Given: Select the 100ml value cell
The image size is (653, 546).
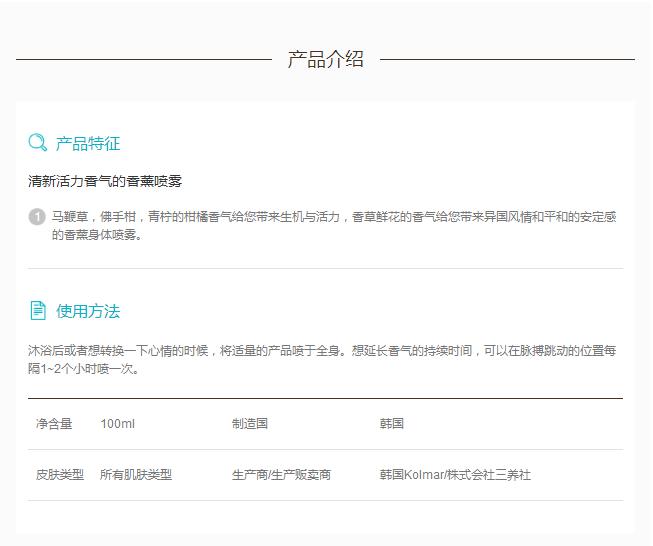Looking at the screenshot, I should [117, 424].
